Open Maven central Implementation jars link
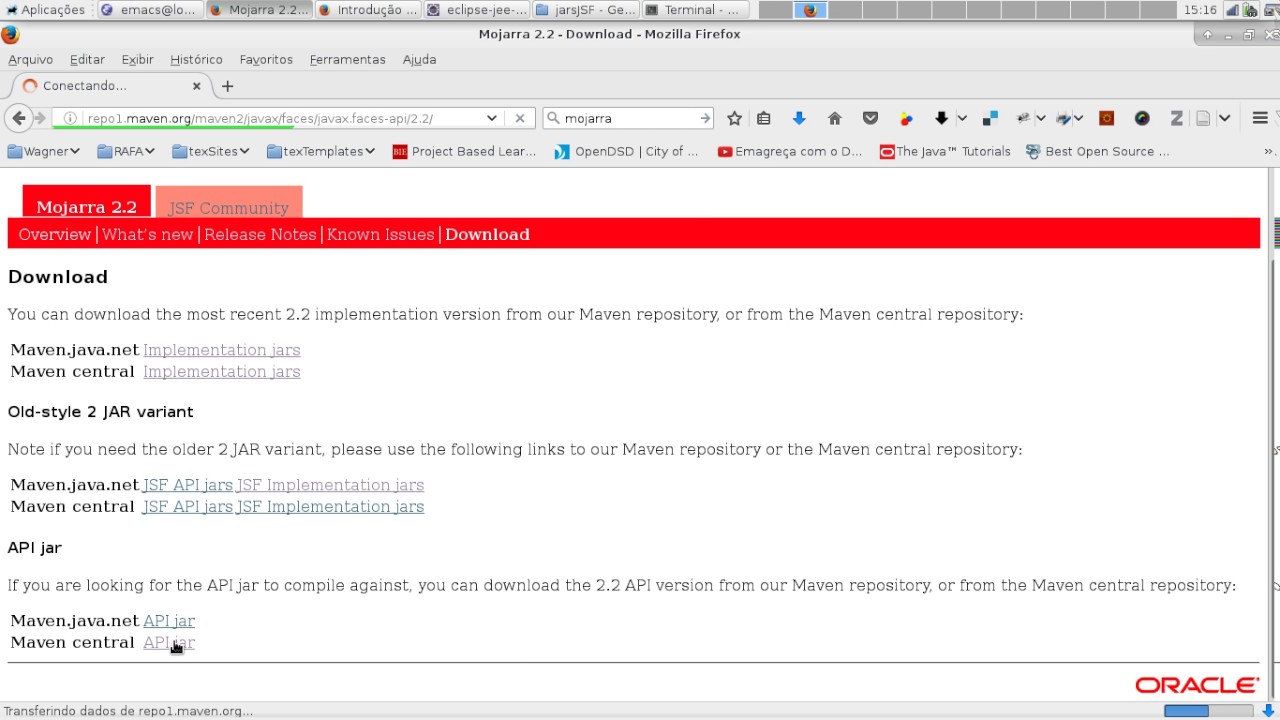Viewport: 1280px width, 720px height. [x=221, y=372]
